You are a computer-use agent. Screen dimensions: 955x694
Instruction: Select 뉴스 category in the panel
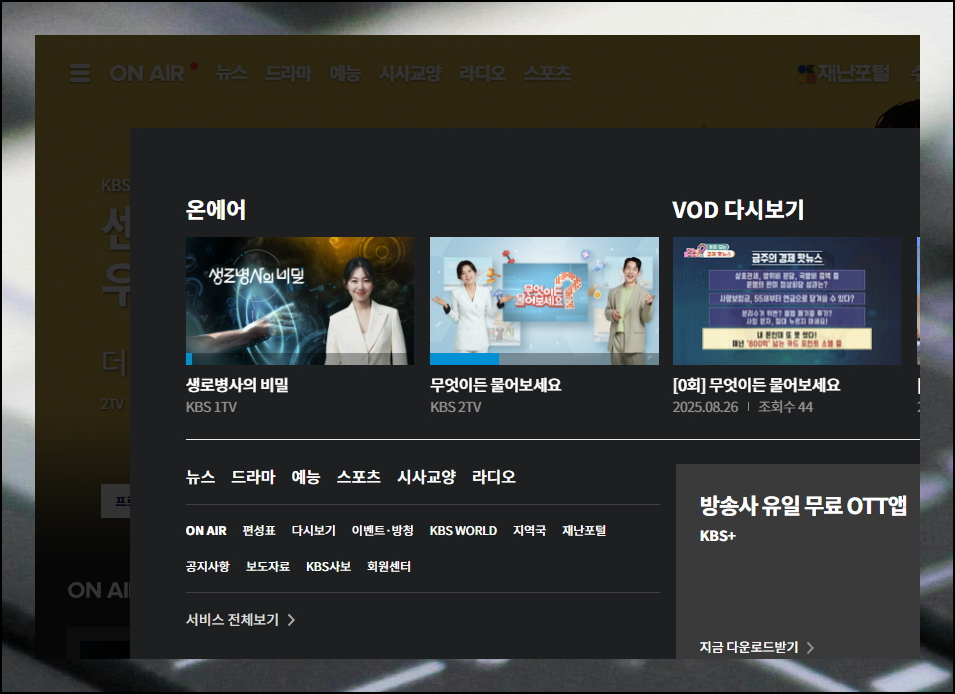(x=200, y=476)
